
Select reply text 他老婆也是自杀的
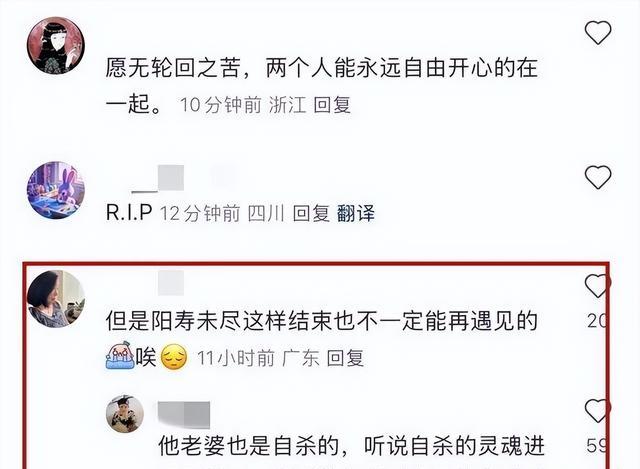point(249,446)
